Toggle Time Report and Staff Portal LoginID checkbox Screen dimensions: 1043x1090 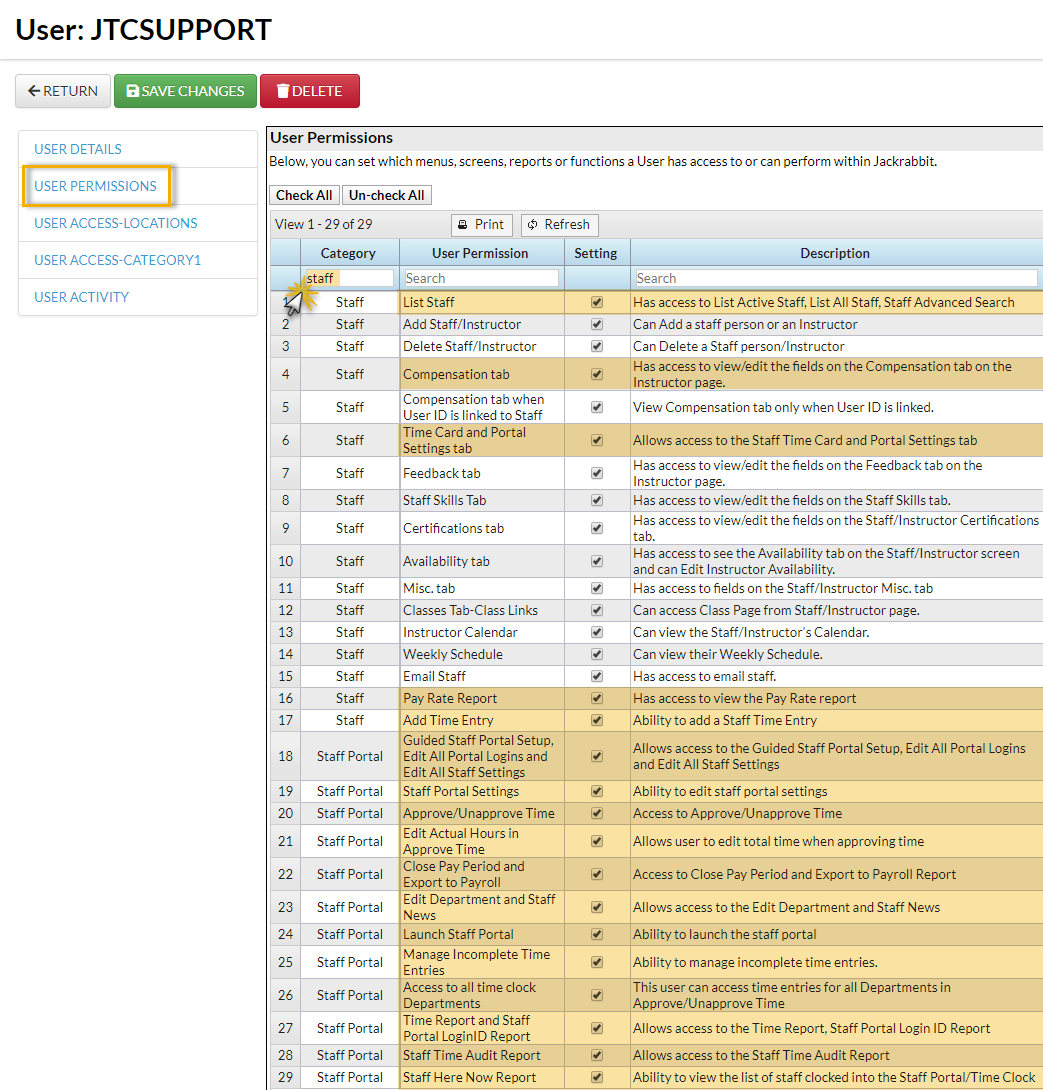[x=597, y=1028]
